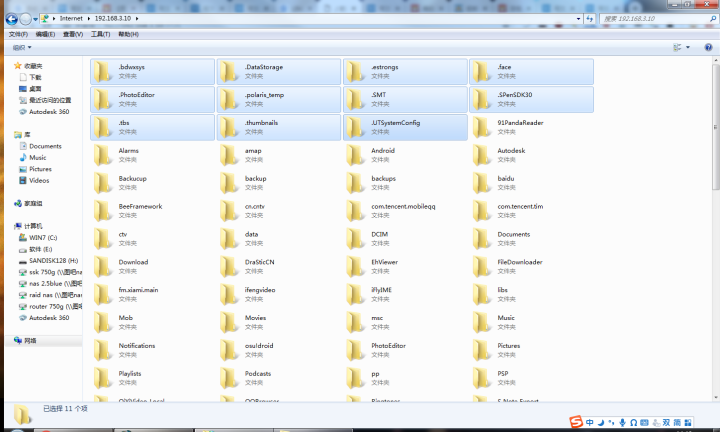Select the .DataStorage folder icon

coord(229,72)
